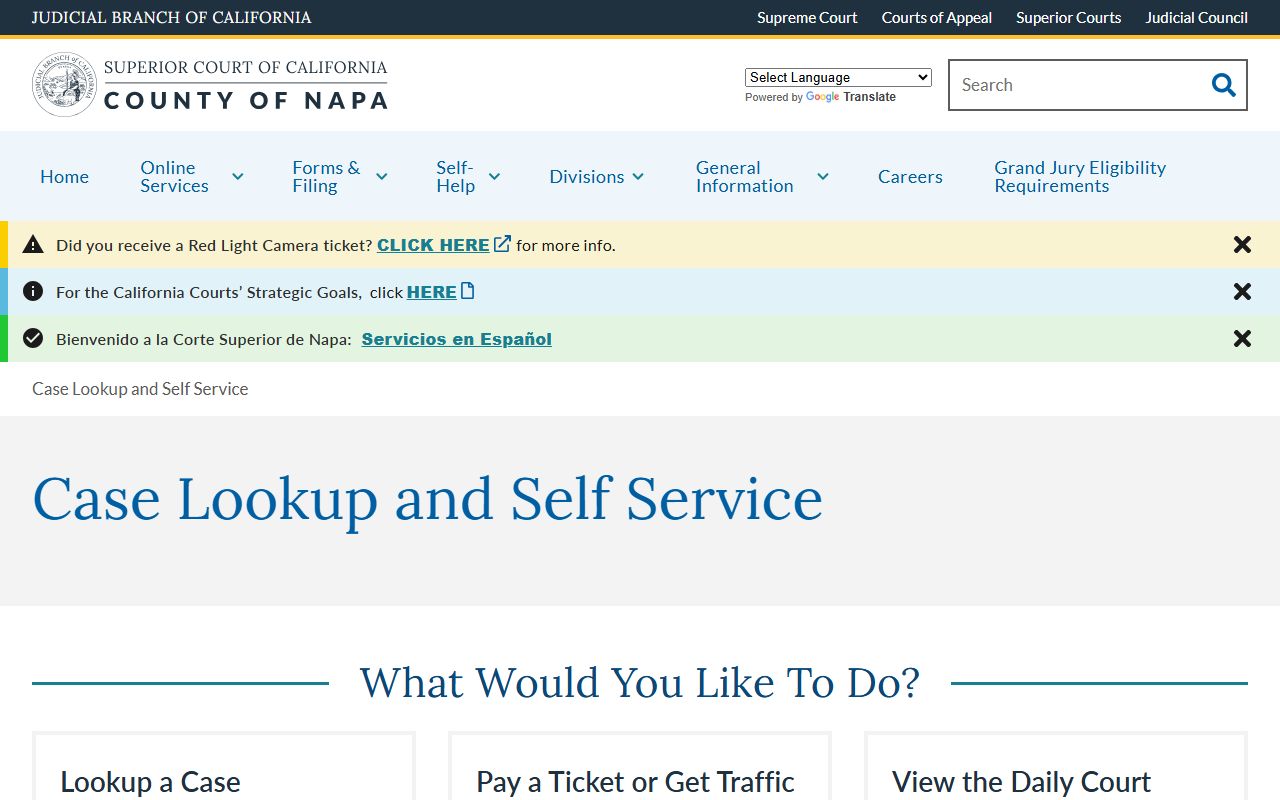Click the Google Translate attribution link

coord(850,97)
